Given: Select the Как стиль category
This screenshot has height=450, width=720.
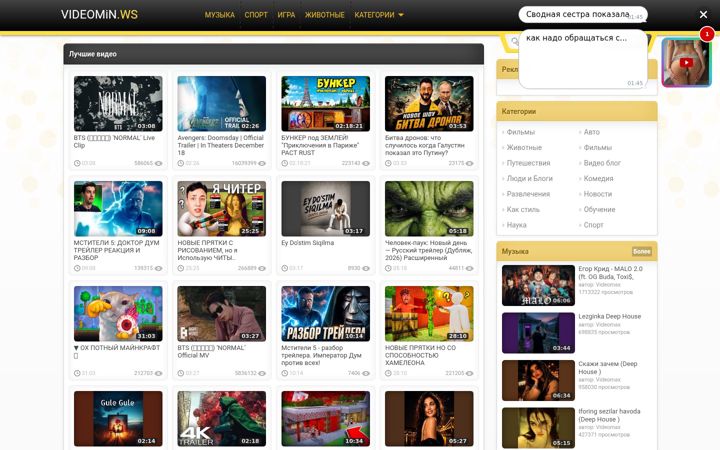Looking at the screenshot, I should tap(523, 209).
